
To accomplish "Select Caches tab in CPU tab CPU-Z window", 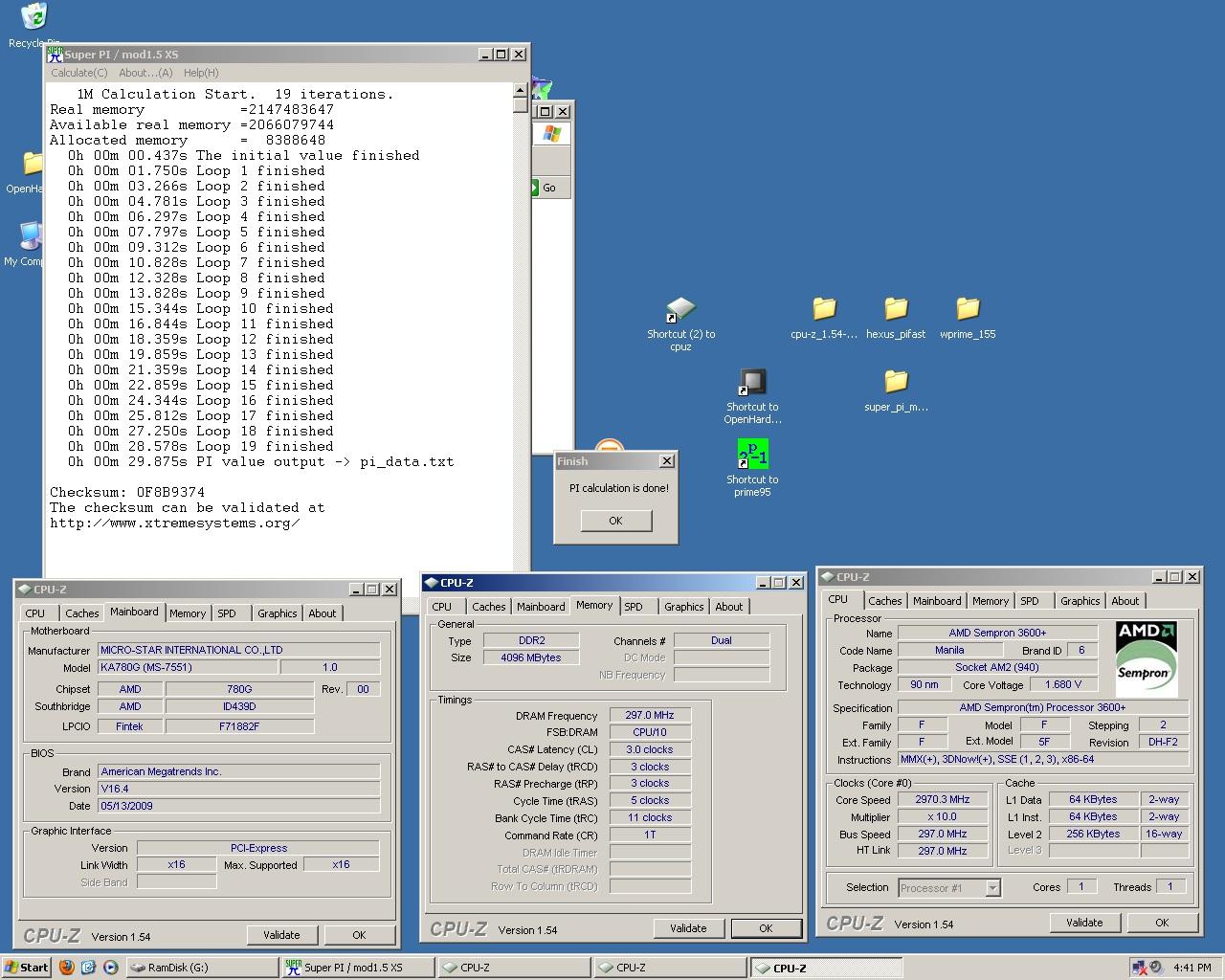I will tap(884, 601).
